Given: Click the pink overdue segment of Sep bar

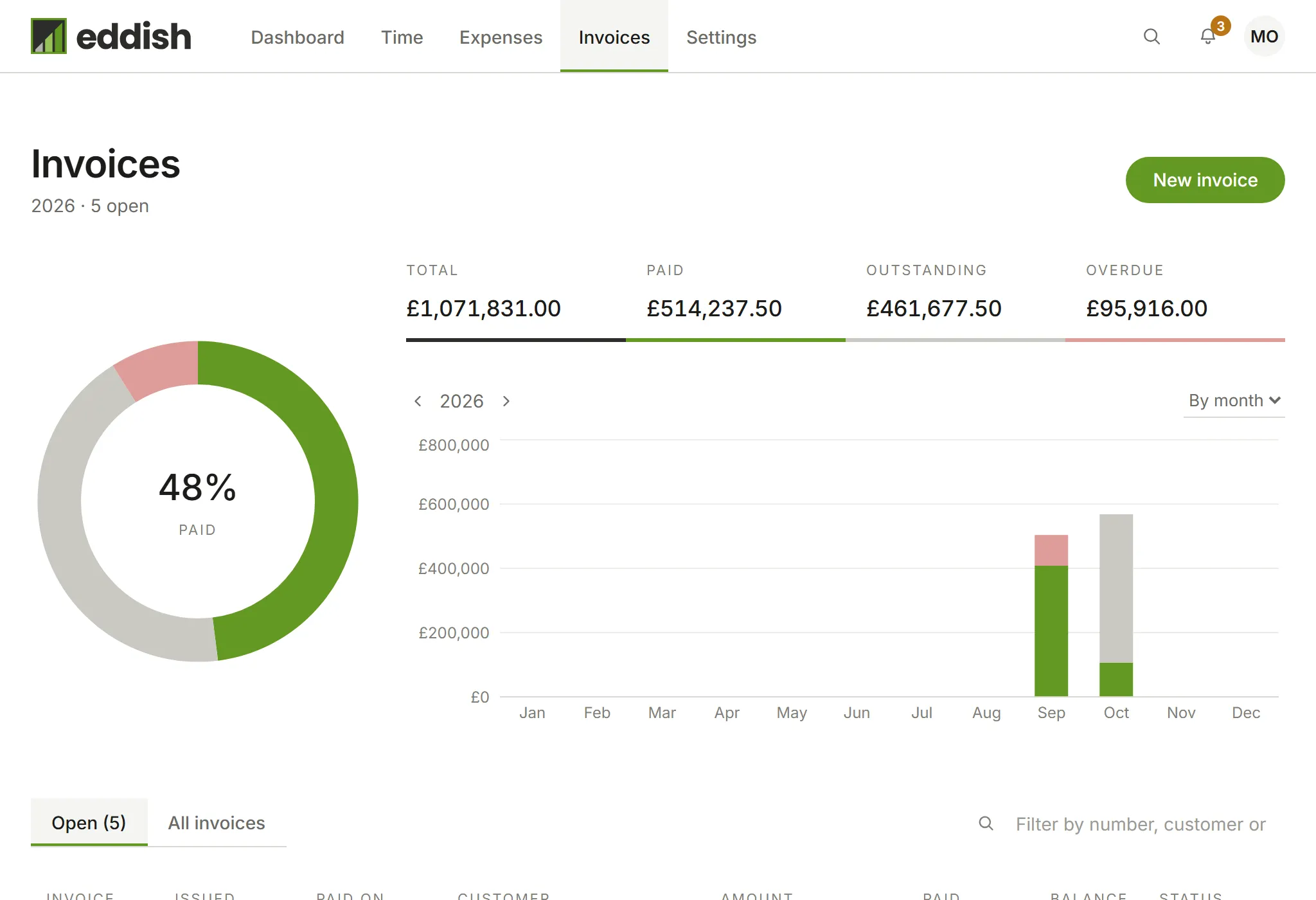Looking at the screenshot, I should [x=1051, y=550].
